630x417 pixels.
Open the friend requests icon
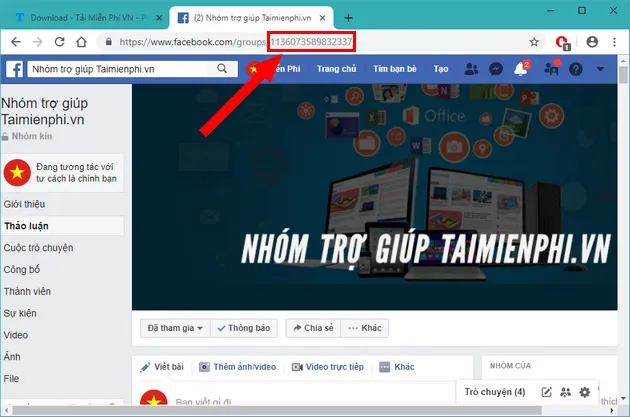(471, 69)
